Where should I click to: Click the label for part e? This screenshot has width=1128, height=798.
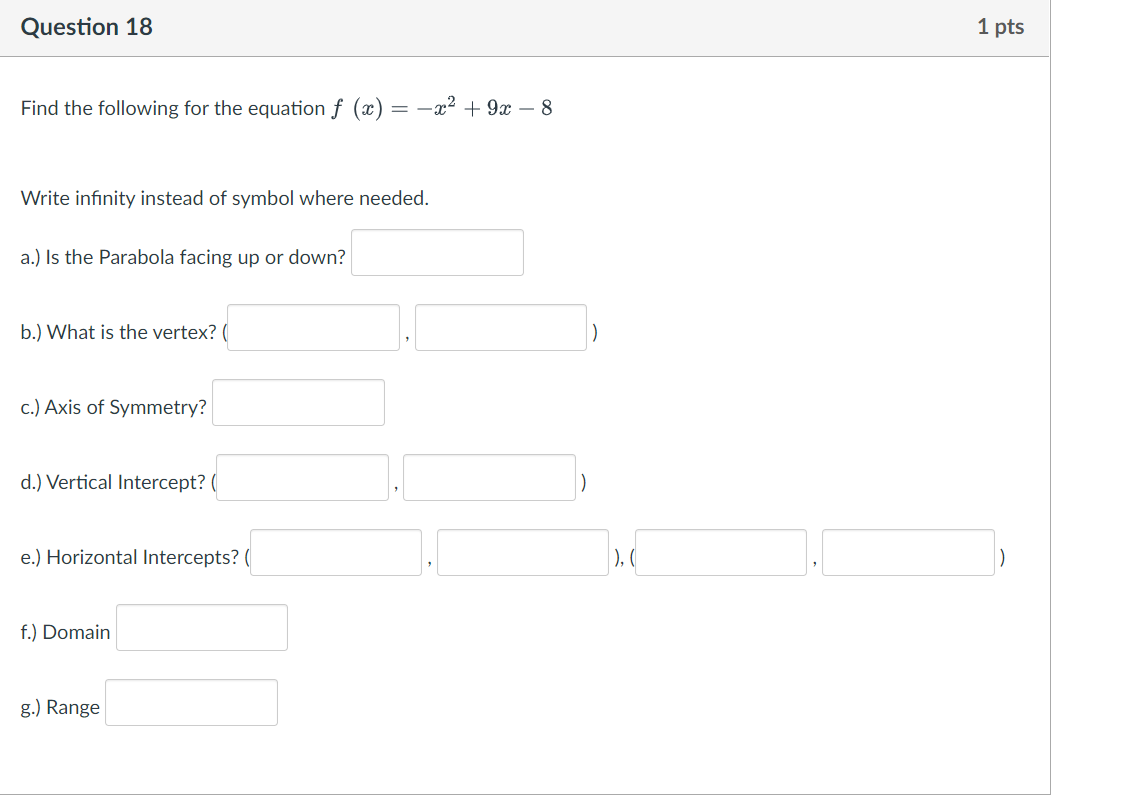pyautogui.click(x=133, y=557)
